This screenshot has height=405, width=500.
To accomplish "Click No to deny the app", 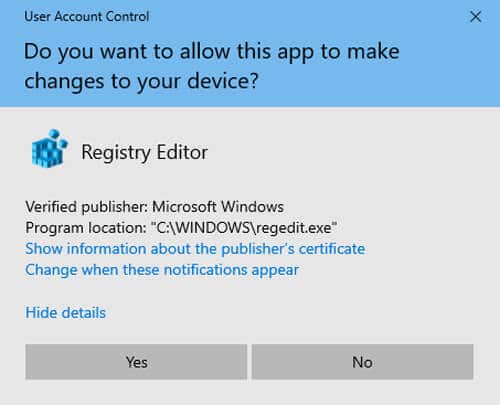I will (363, 362).
